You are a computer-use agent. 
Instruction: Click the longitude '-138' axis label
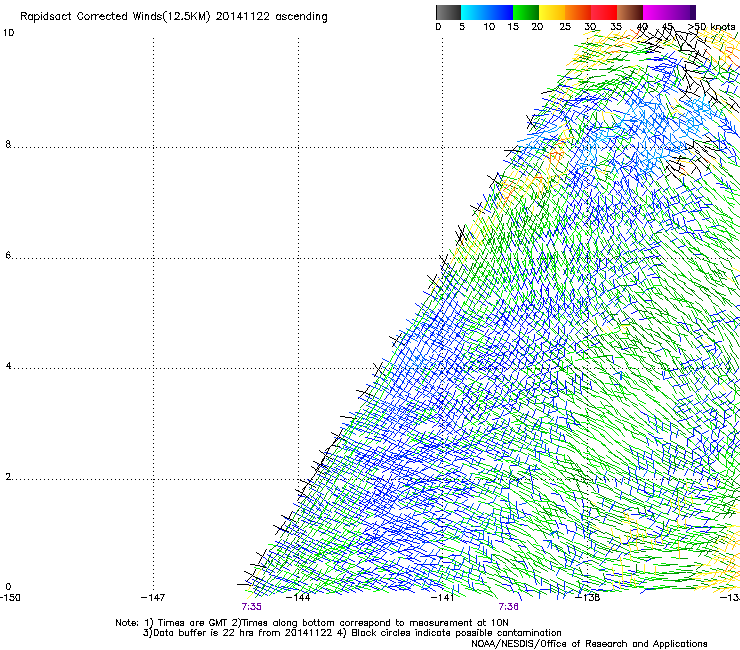587,598
